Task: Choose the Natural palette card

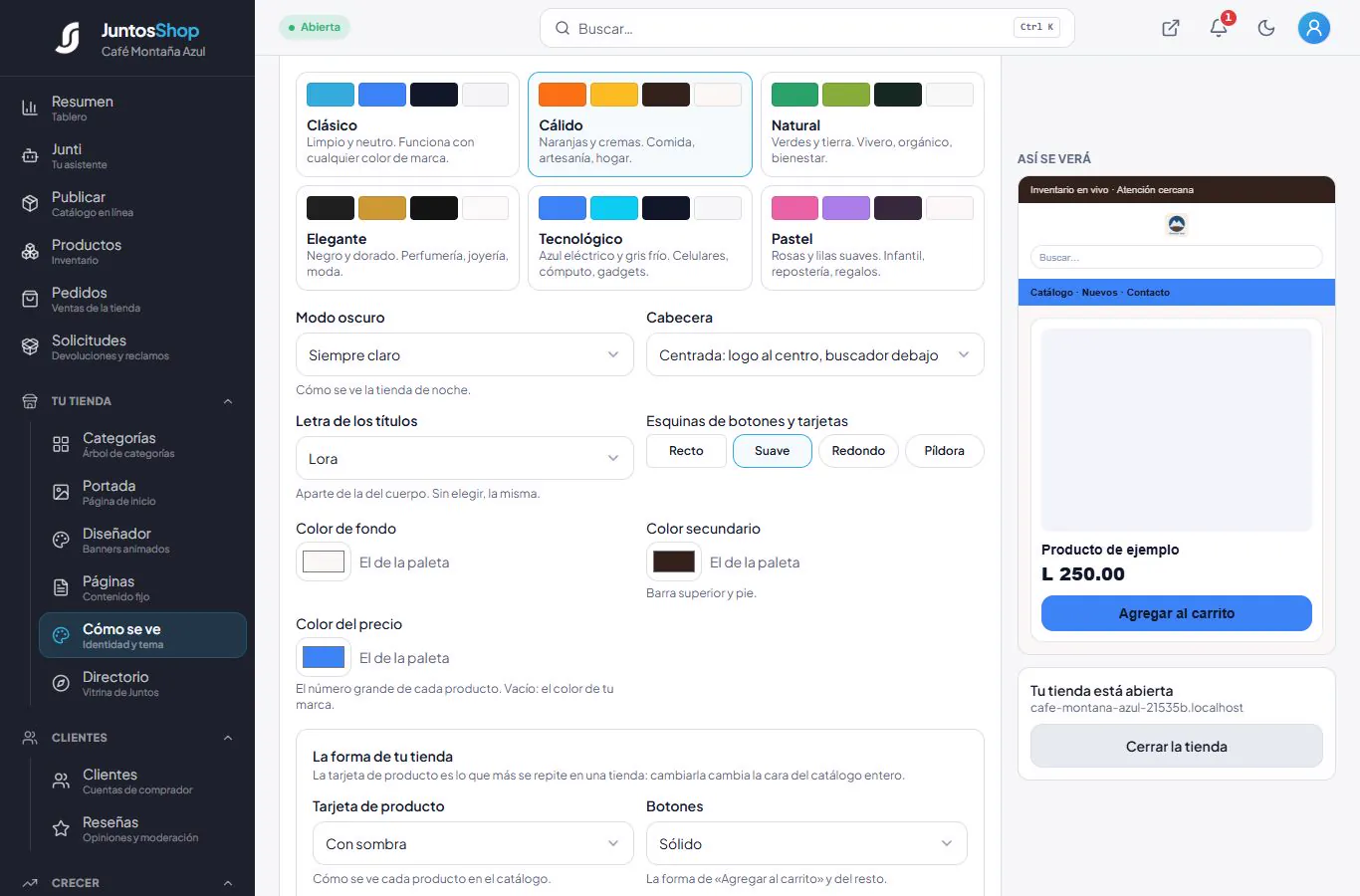Action: tap(872, 124)
